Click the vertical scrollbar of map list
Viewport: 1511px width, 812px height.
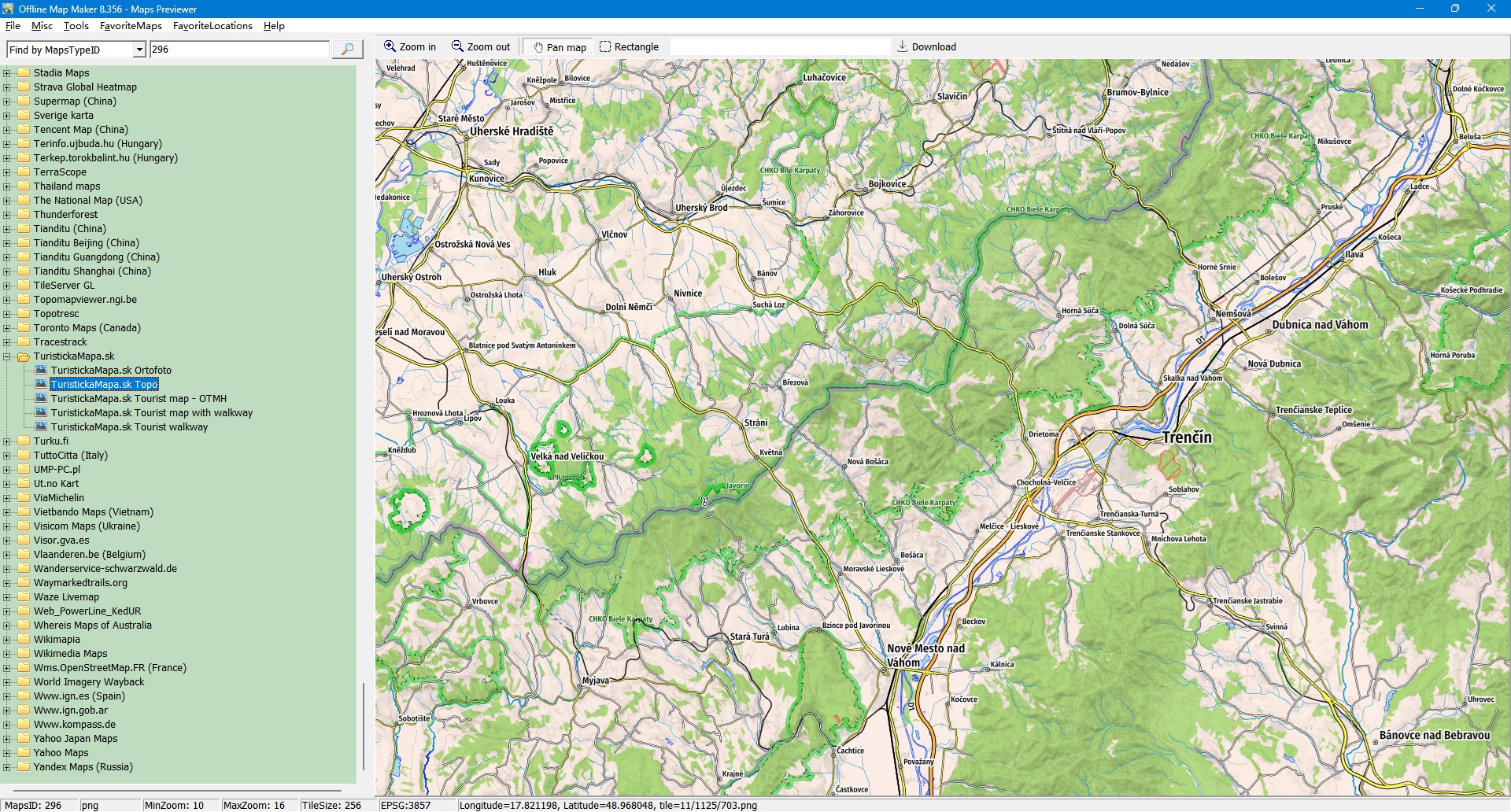(363, 724)
